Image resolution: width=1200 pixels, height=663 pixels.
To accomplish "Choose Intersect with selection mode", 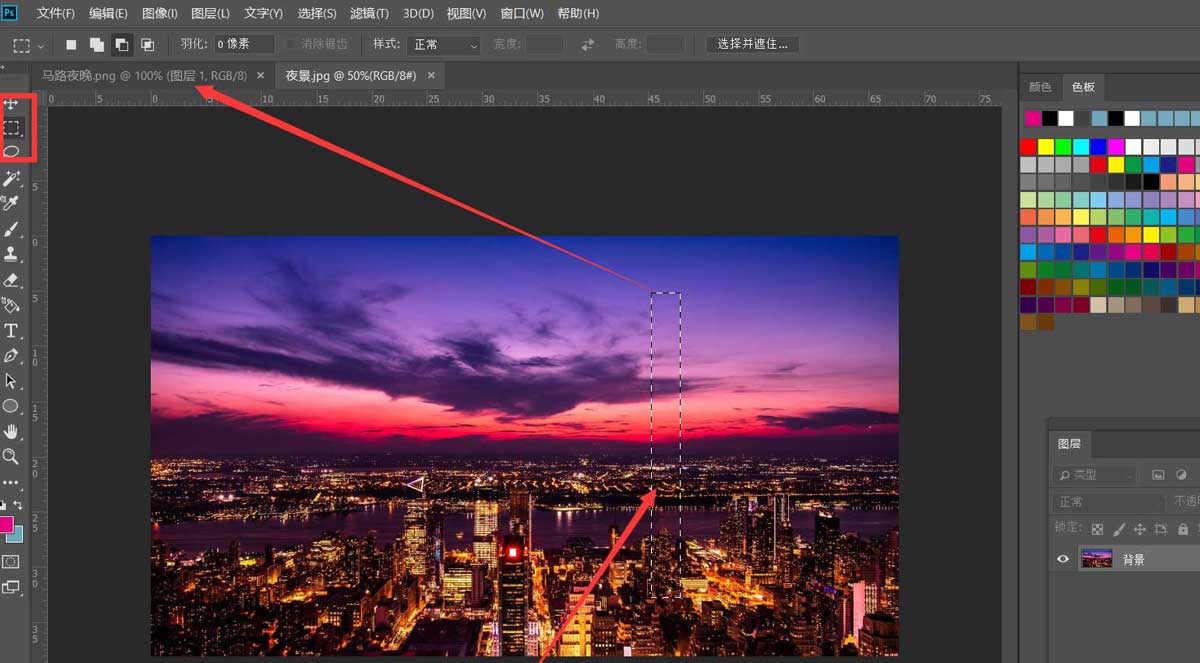I will [x=147, y=44].
